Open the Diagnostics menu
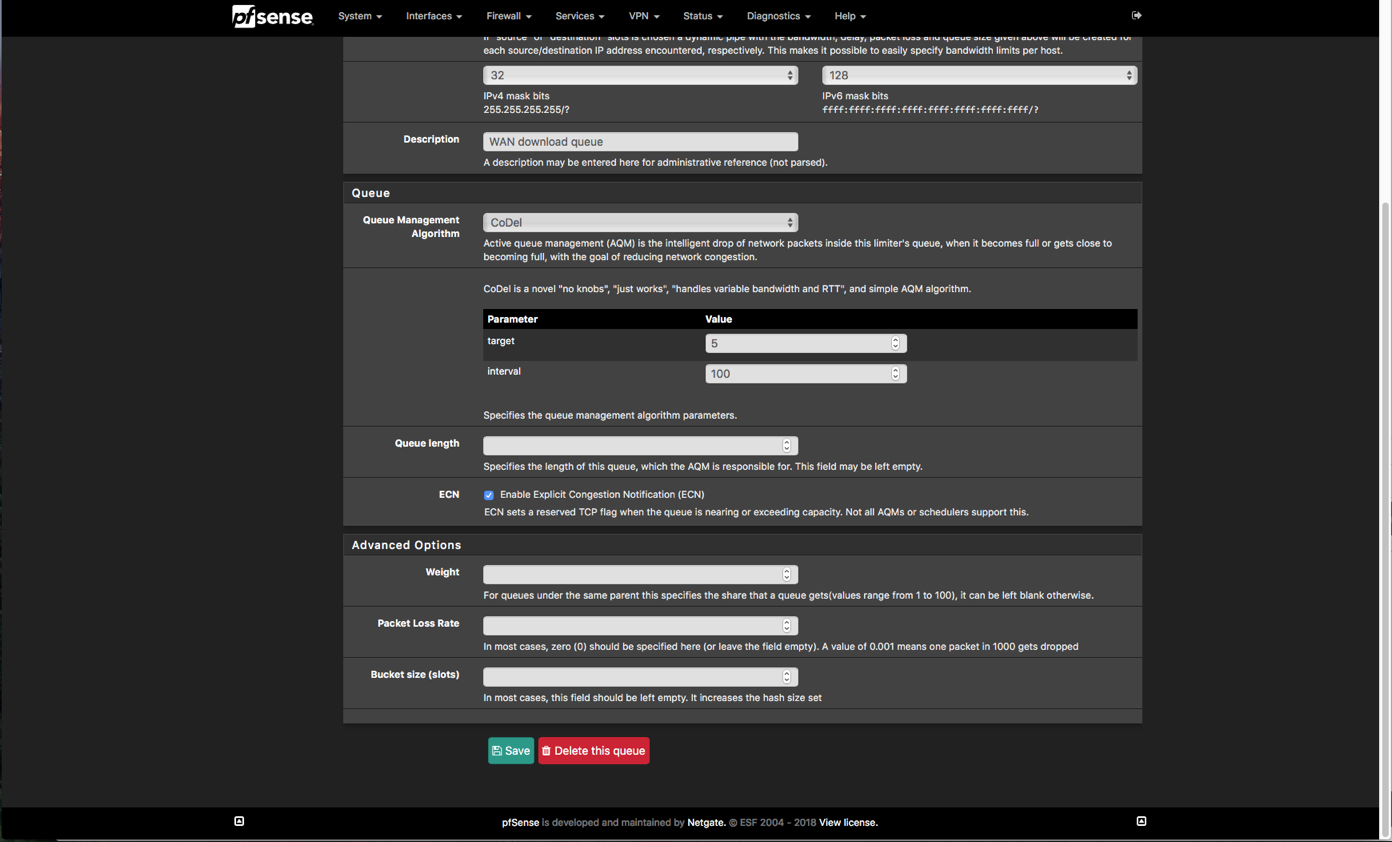This screenshot has height=842, width=1392. point(778,16)
